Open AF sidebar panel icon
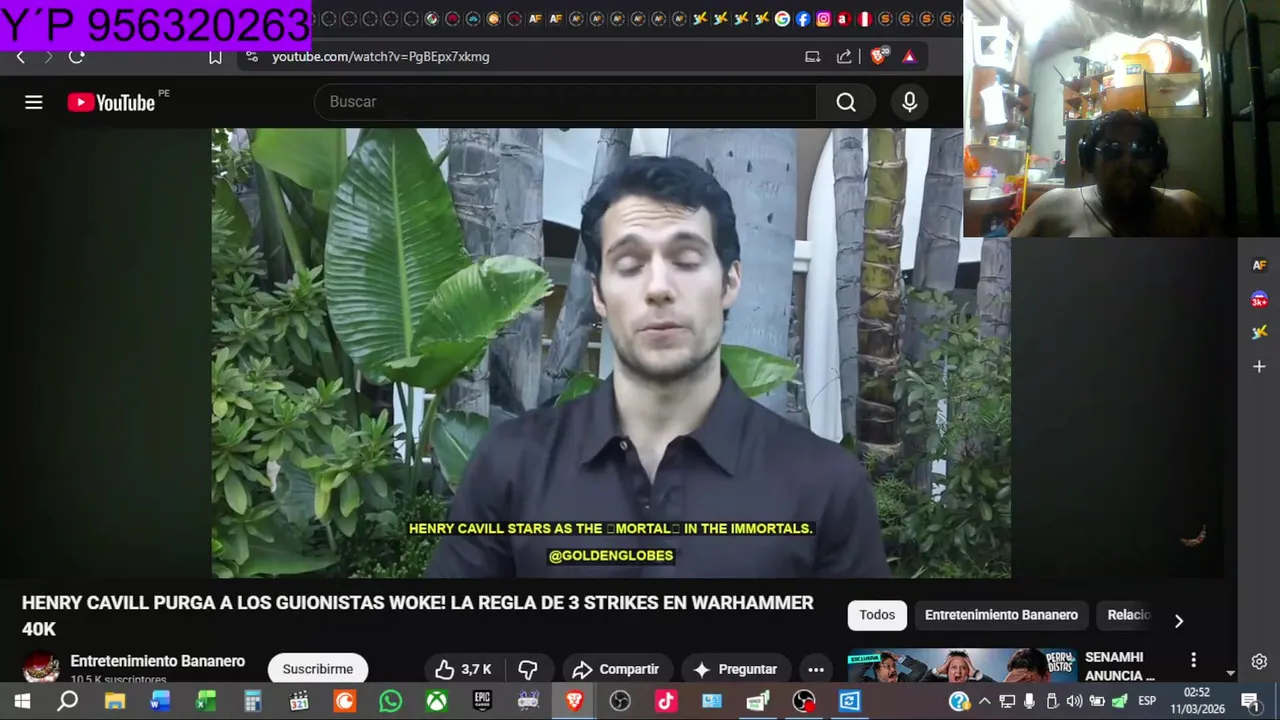 [1259, 265]
